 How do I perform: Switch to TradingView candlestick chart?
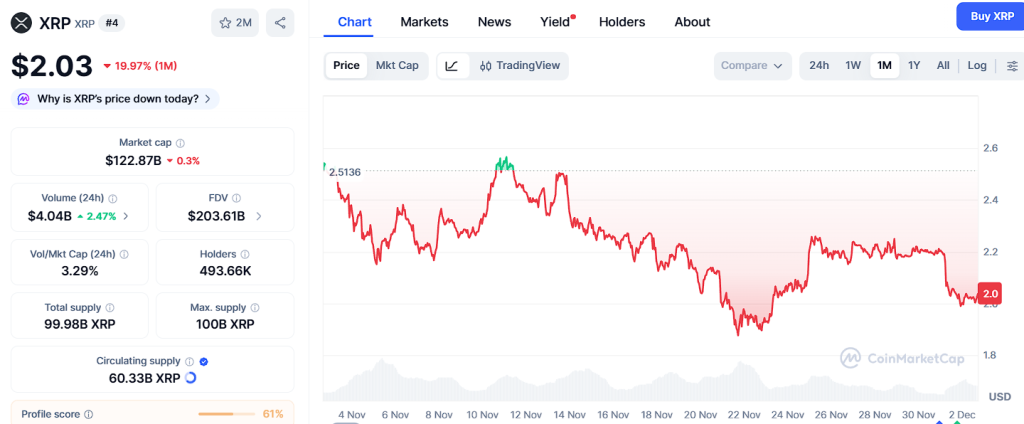click(x=518, y=66)
